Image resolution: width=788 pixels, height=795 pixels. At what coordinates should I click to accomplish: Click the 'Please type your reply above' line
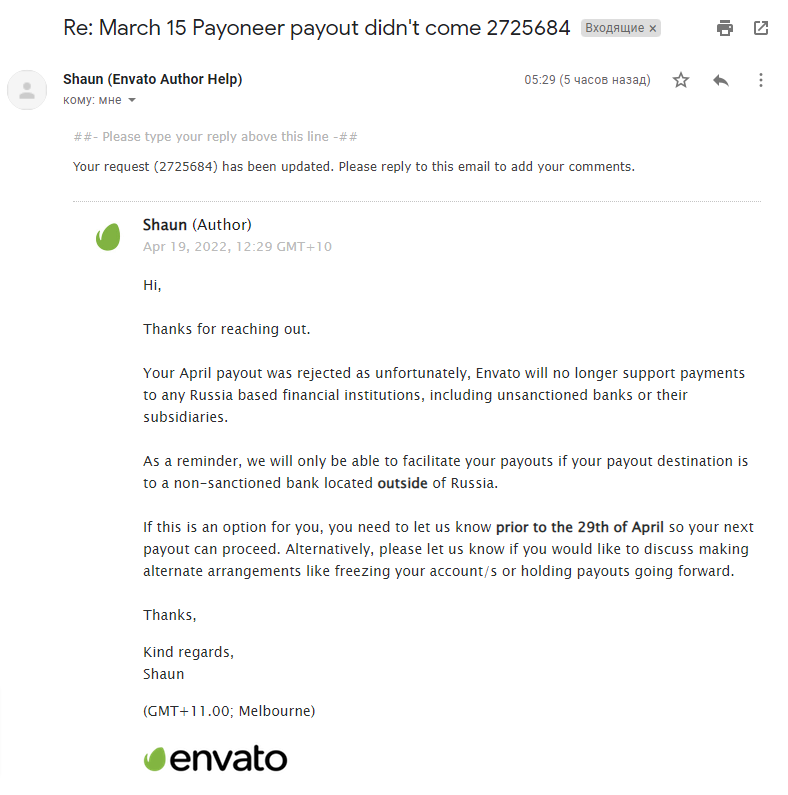(x=216, y=137)
